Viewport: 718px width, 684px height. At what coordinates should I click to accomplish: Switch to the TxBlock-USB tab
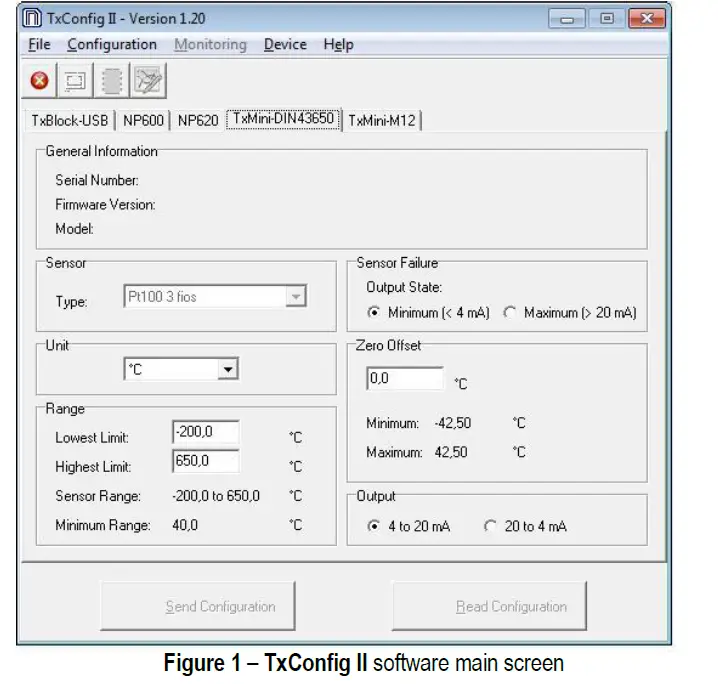(x=70, y=120)
